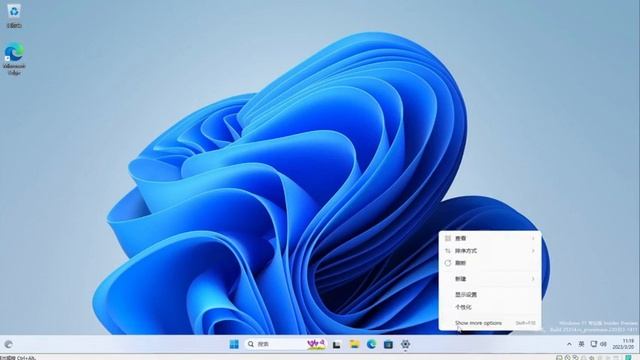Open Task View from the taskbar
Viewport: 640px width, 360px height.
337,344
